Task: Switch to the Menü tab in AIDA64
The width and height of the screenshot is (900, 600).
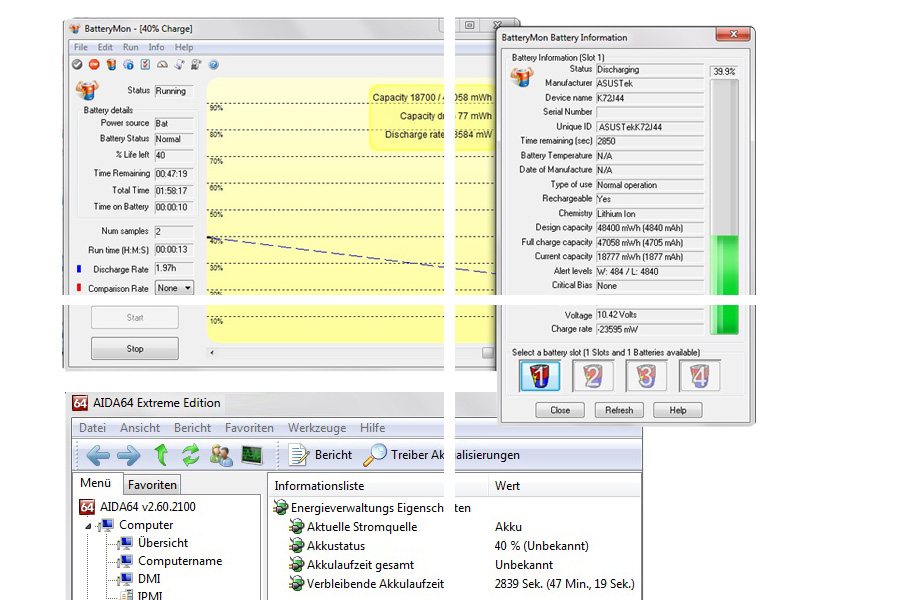Action: [x=96, y=483]
